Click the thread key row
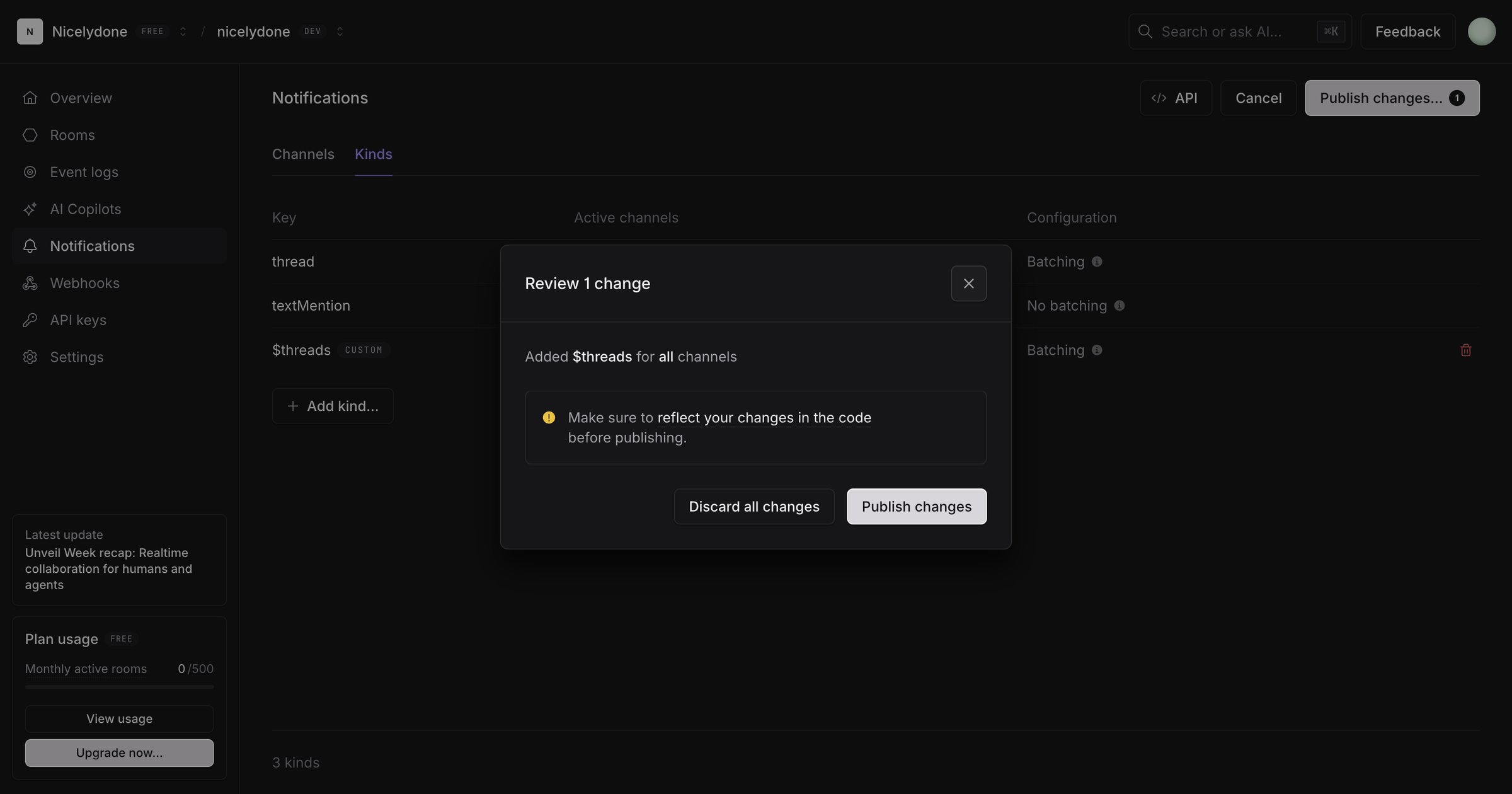The width and height of the screenshot is (1512, 794). click(293, 262)
